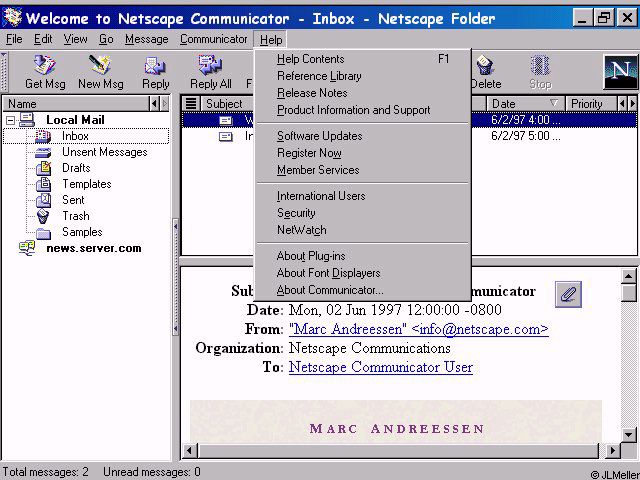Image resolution: width=640 pixels, height=480 pixels.
Task: Choose Register Now menu item
Action: (363, 153)
